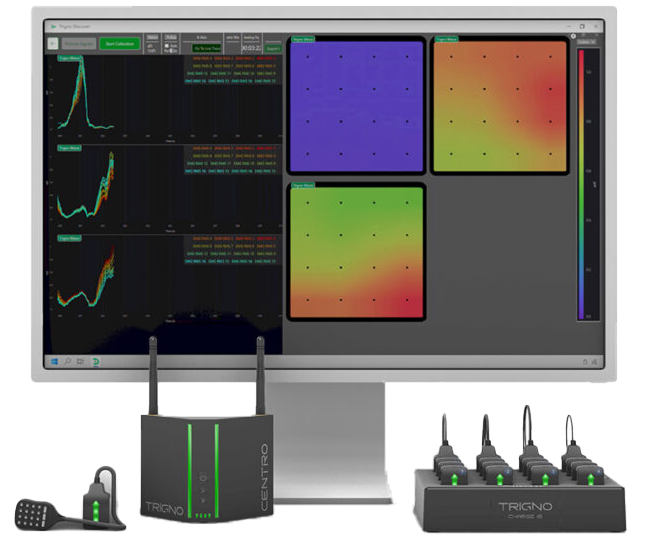Click the green Export button
646x541 pixels.
pyautogui.click(x=272, y=49)
